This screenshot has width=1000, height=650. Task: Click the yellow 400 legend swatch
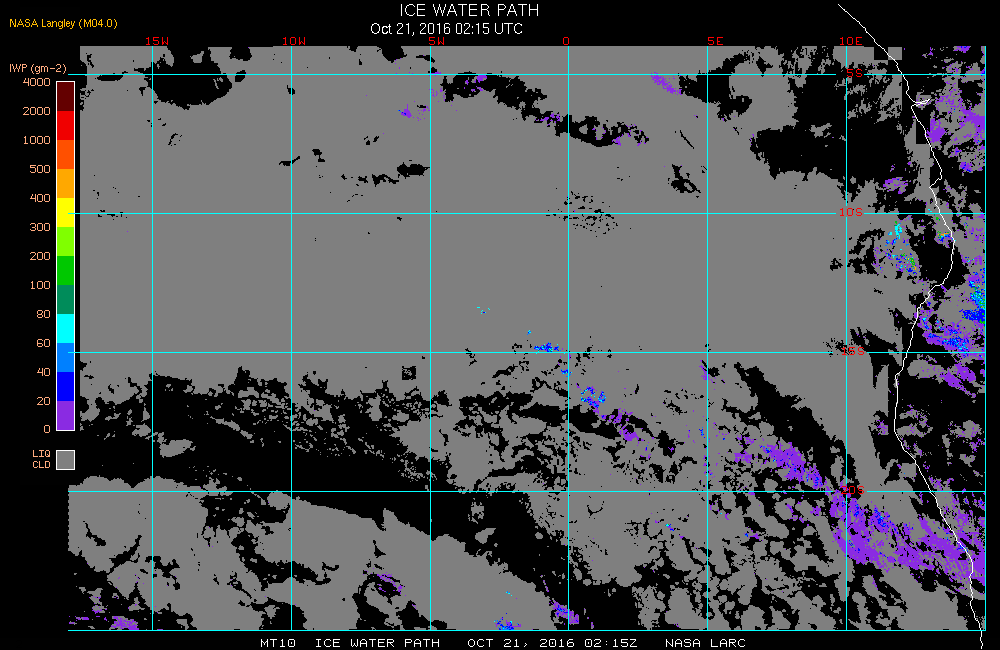tap(66, 212)
